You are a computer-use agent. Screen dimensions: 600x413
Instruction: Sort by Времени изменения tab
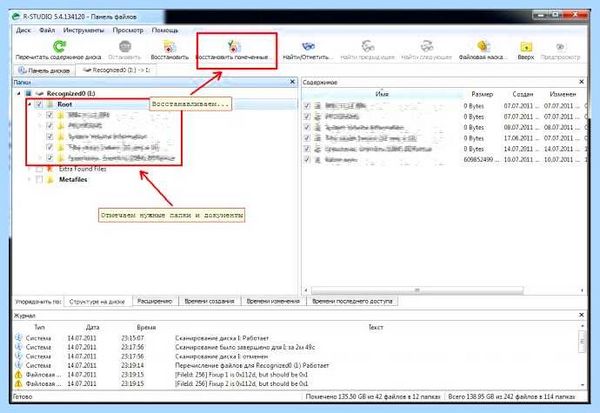pyautogui.click(x=273, y=302)
